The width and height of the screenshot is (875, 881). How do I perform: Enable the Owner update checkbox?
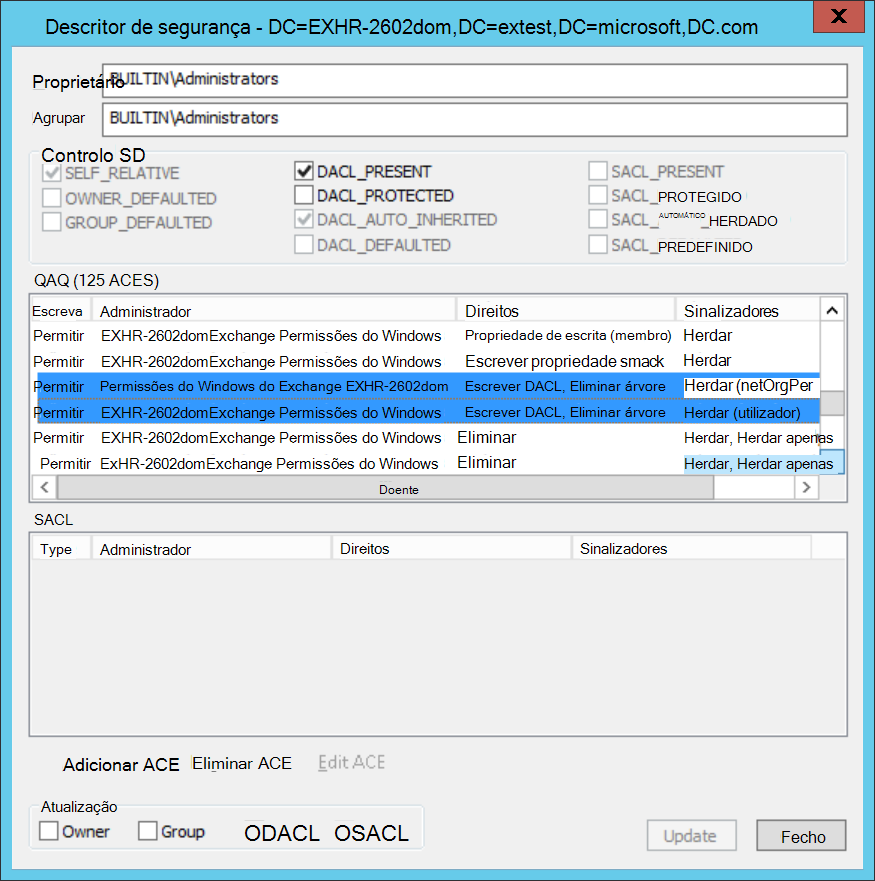pyautogui.click(x=48, y=830)
